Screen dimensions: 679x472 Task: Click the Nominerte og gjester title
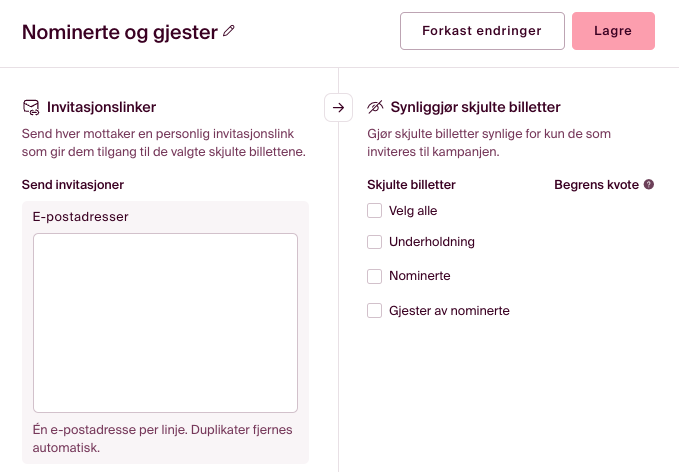(x=119, y=32)
